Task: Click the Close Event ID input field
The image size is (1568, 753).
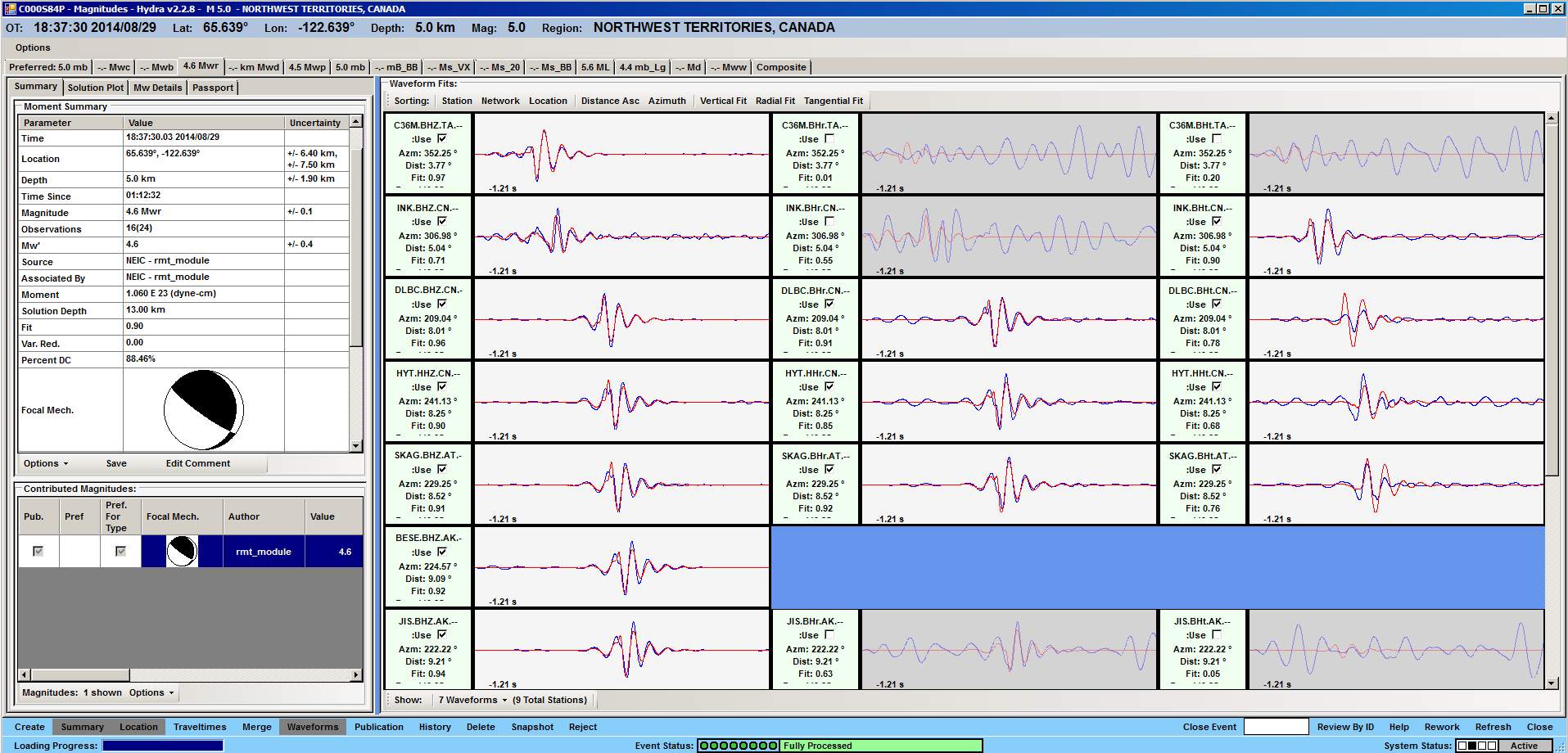Action: pyautogui.click(x=1277, y=727)
